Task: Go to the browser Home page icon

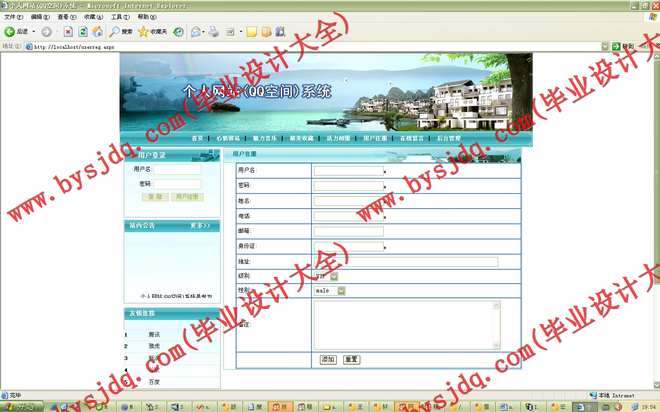Action: (x=98, y=31)
